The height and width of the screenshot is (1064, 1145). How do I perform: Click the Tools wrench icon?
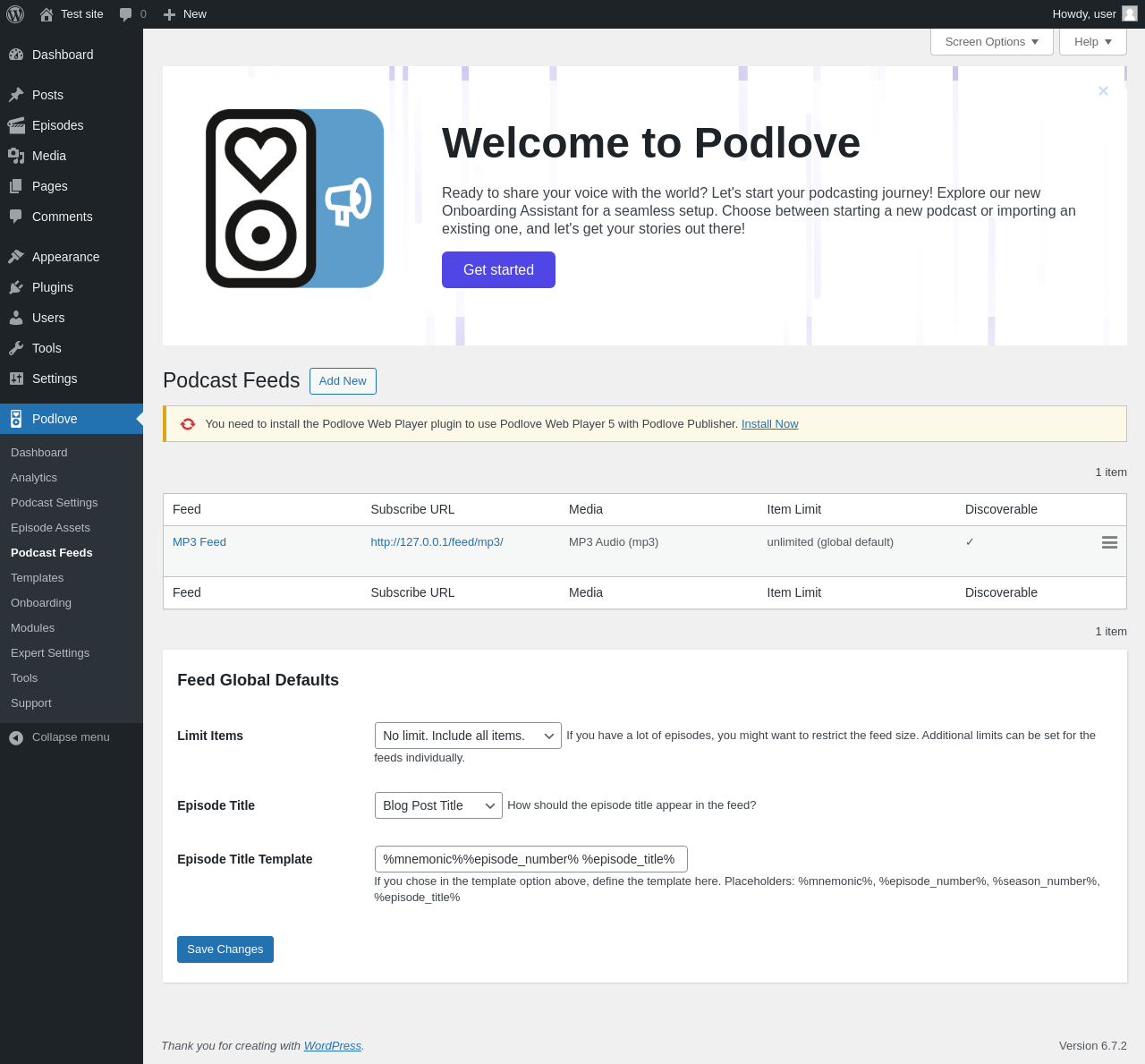coord(16,348)
